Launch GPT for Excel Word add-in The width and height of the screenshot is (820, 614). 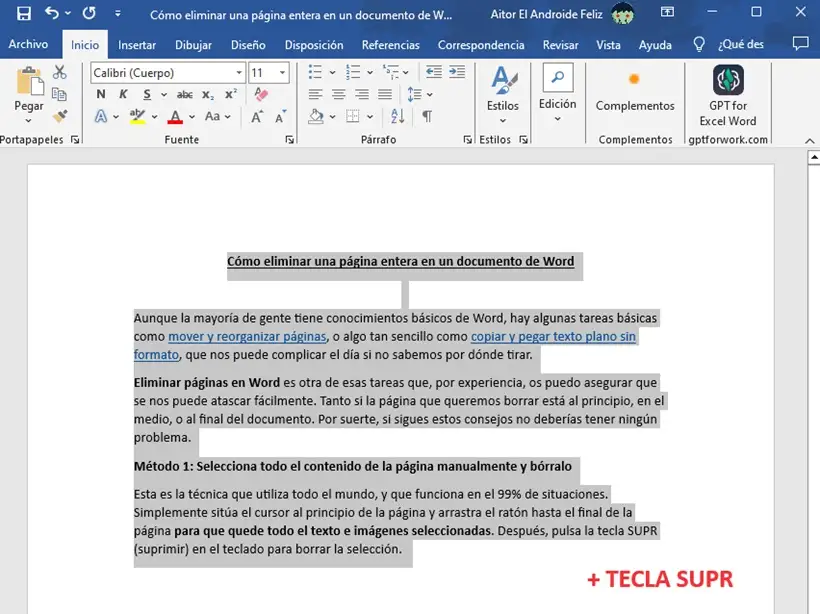pos(728,96)
